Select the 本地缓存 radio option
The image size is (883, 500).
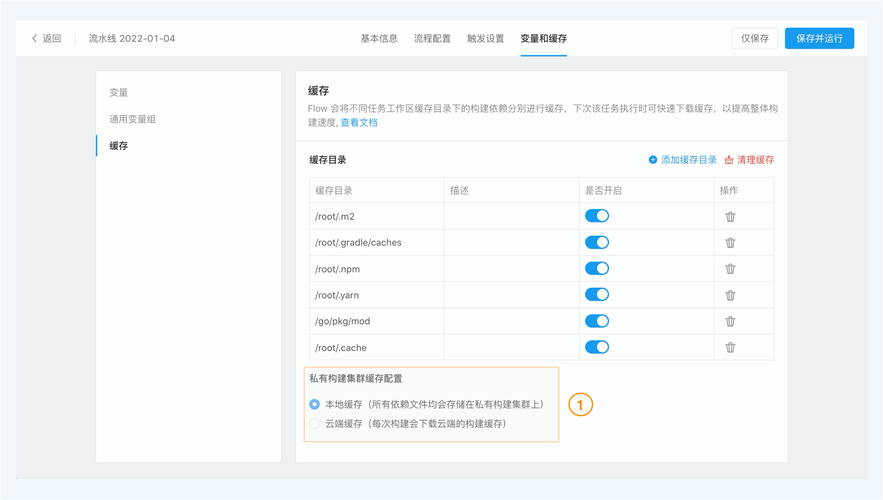coord(314,404)
